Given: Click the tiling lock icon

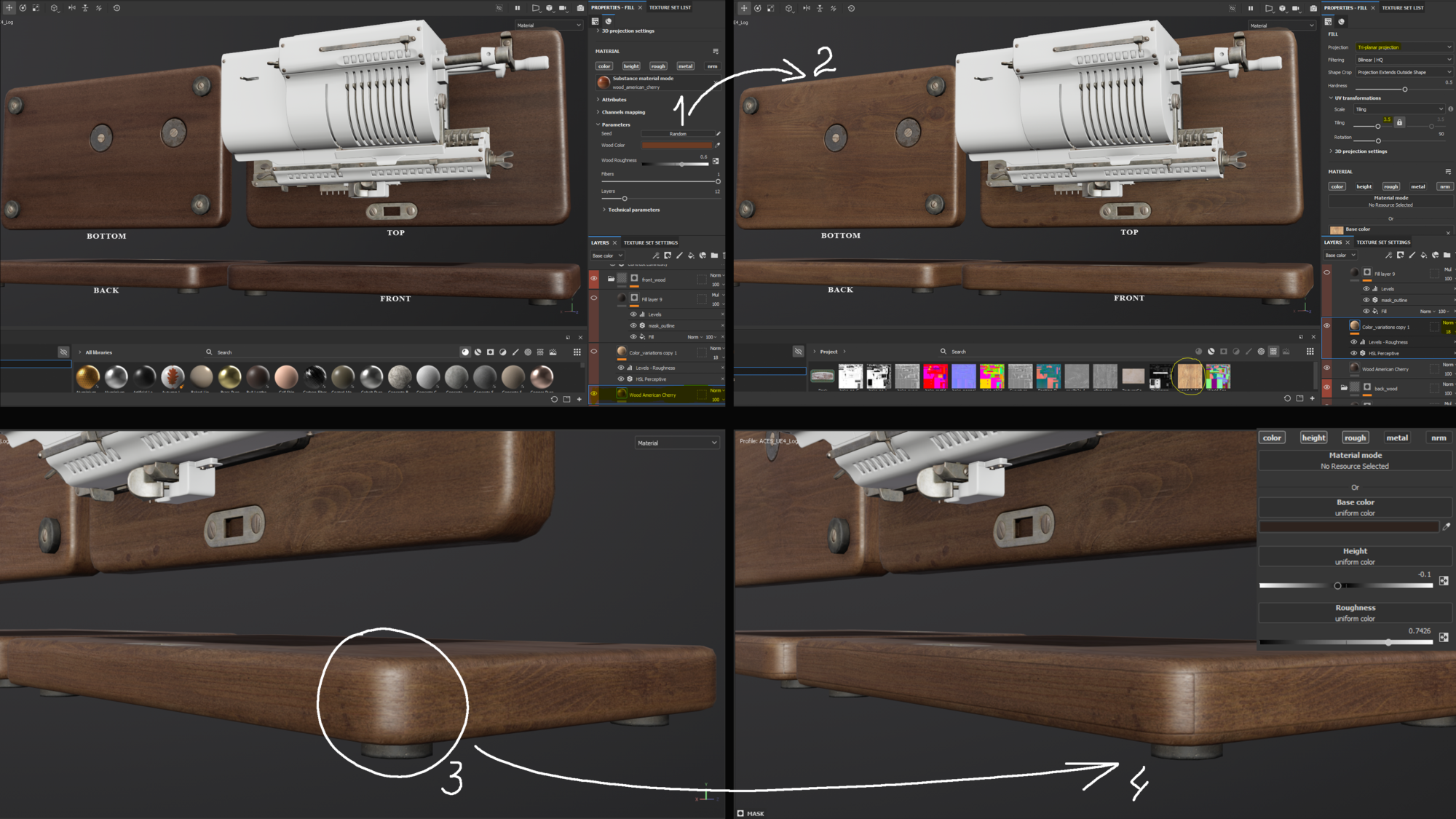Looking at the screenshot, I should click(1399, 122).
